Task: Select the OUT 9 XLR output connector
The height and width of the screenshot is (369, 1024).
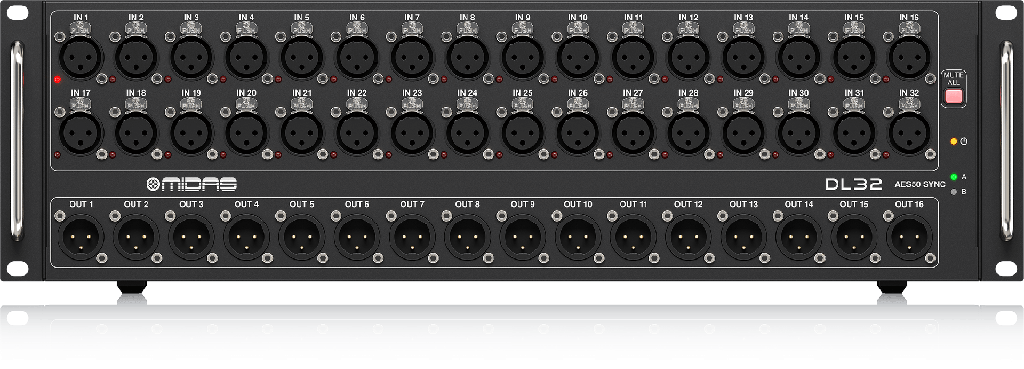Action: pyautogui.click(x=522, y=236)
